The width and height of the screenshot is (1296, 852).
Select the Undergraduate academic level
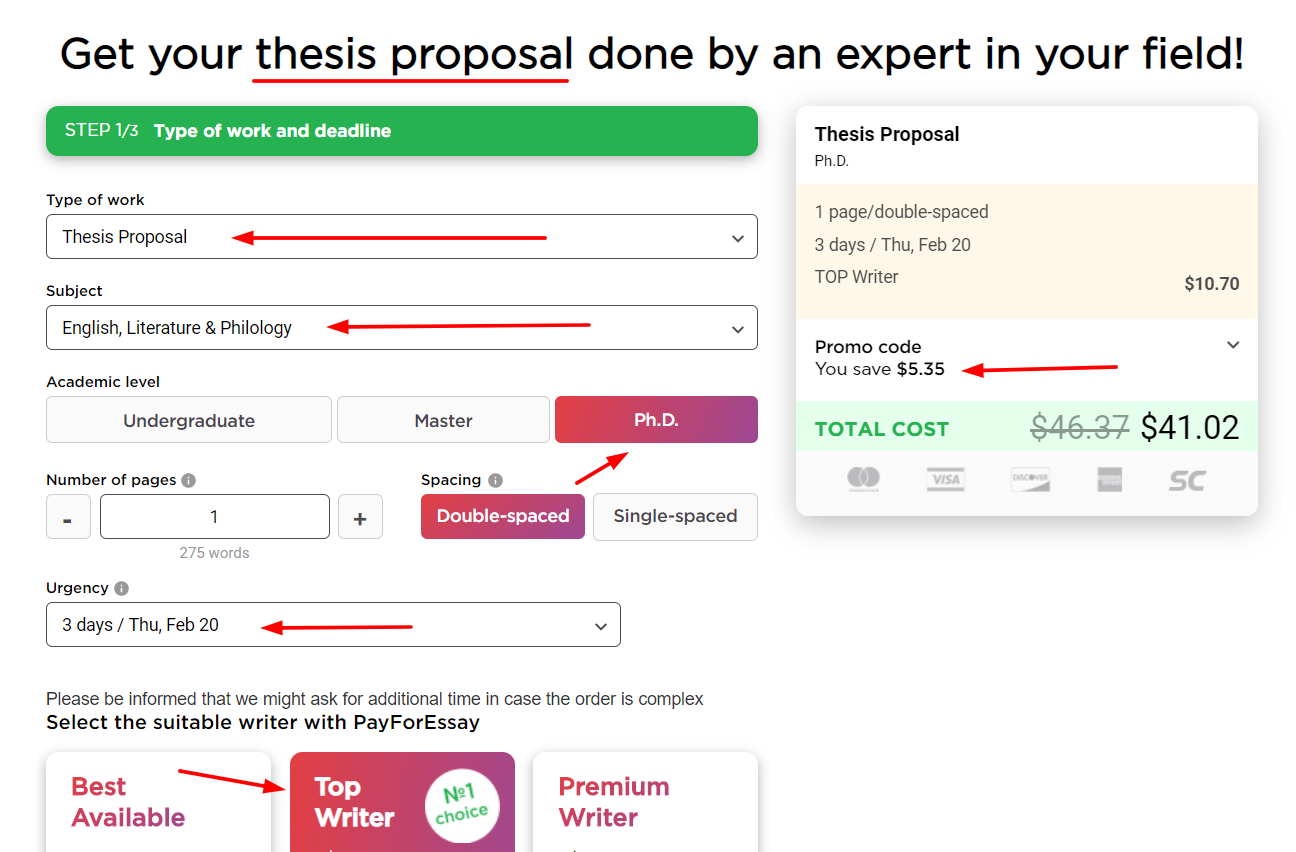point(188,419)
